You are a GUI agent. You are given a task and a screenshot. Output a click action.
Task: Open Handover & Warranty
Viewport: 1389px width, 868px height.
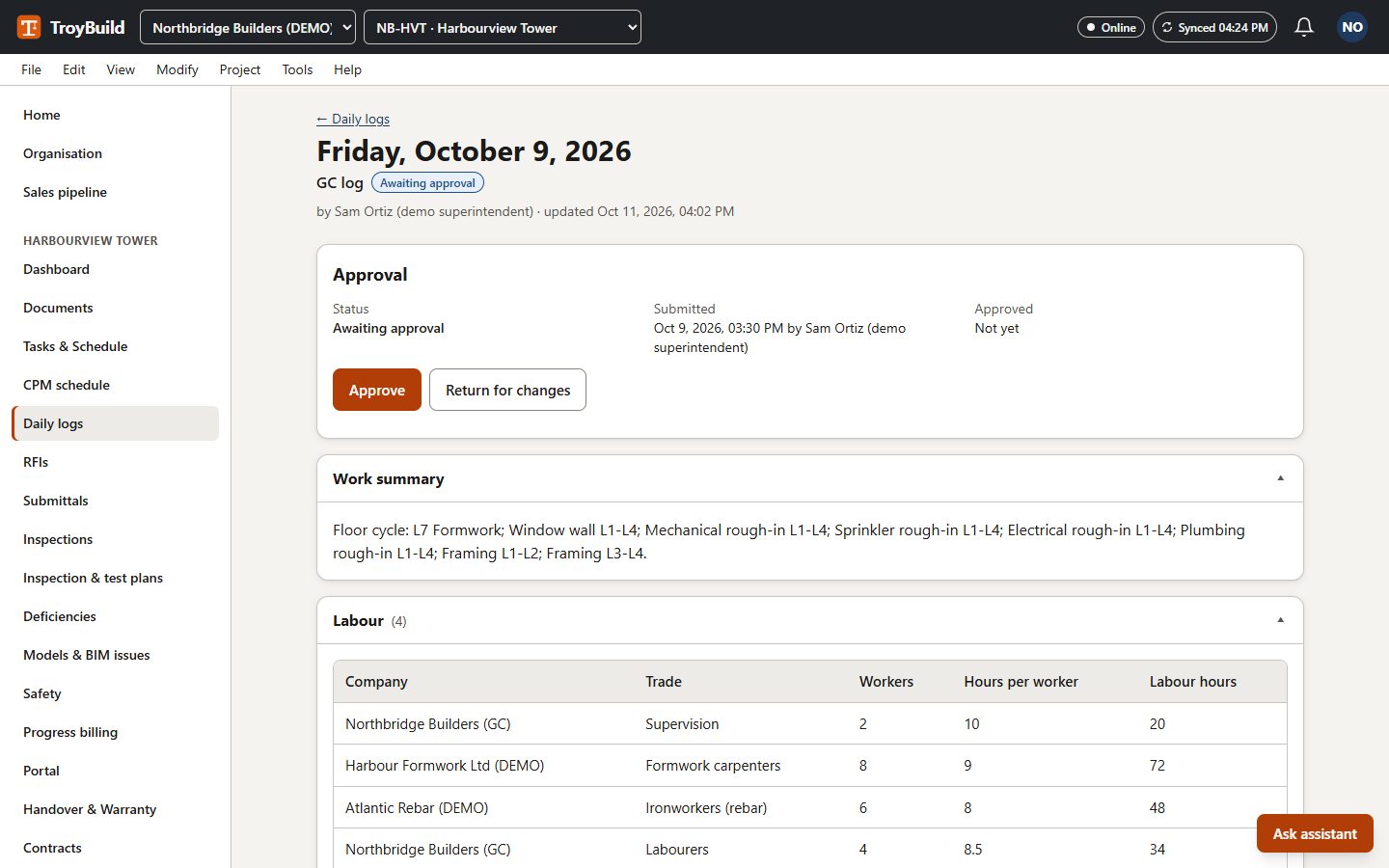coord(116,809)
